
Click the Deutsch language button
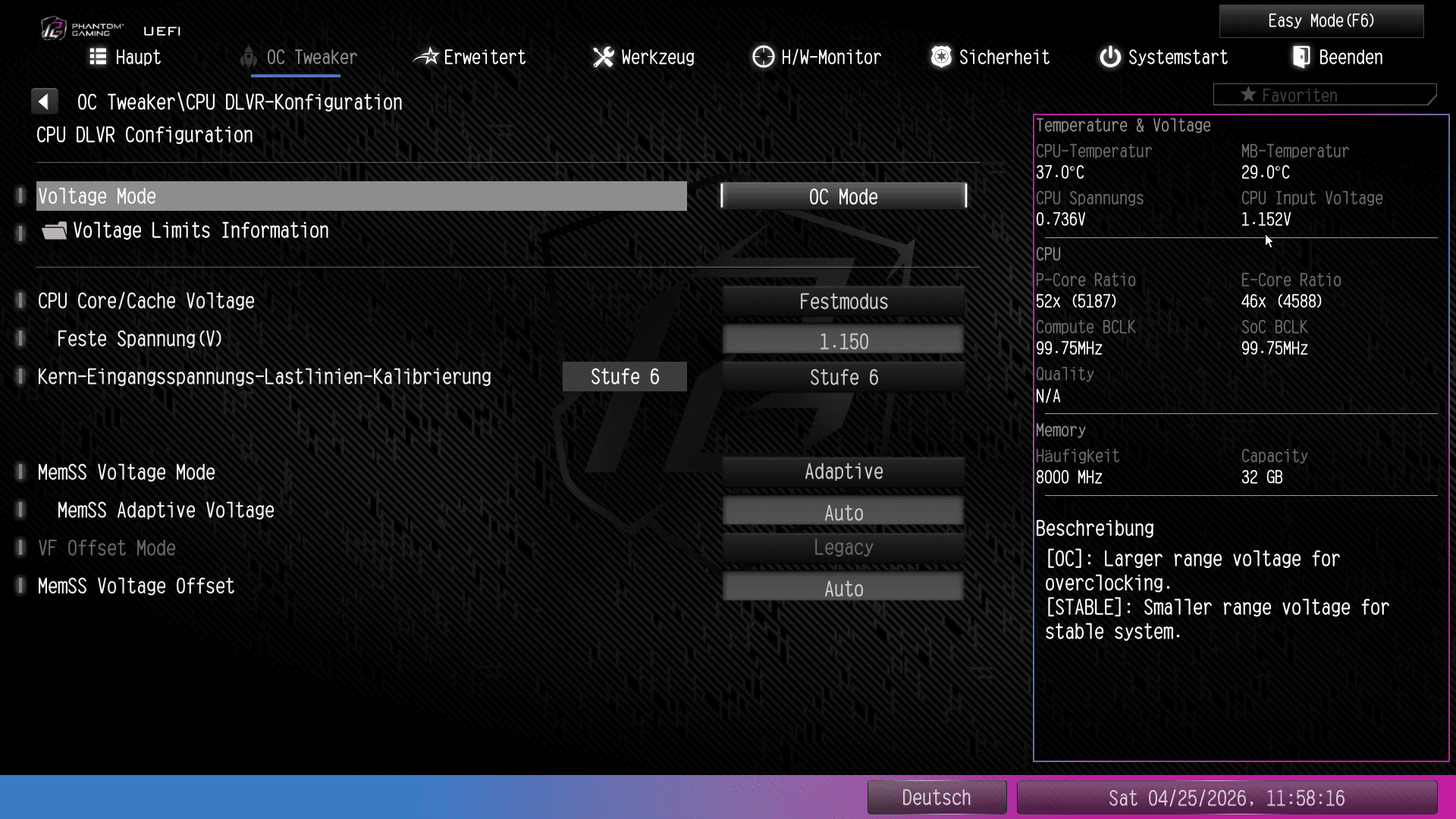coord(937,798)
